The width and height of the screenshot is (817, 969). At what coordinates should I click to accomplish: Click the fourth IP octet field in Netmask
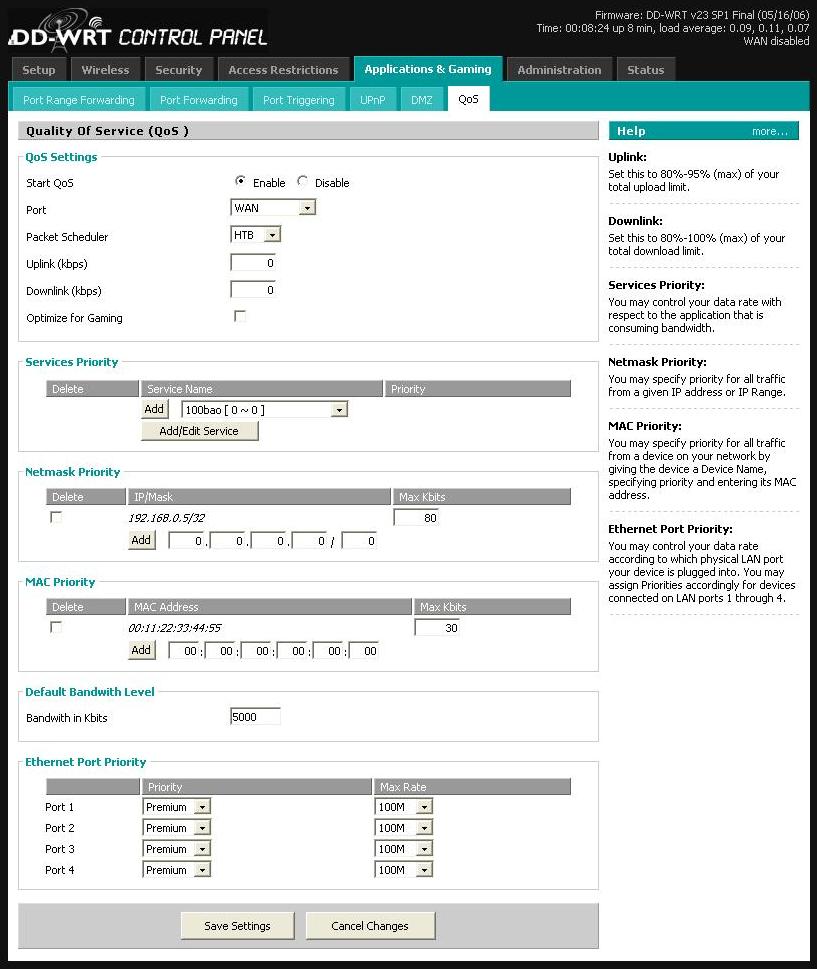[x=310, y=541]
